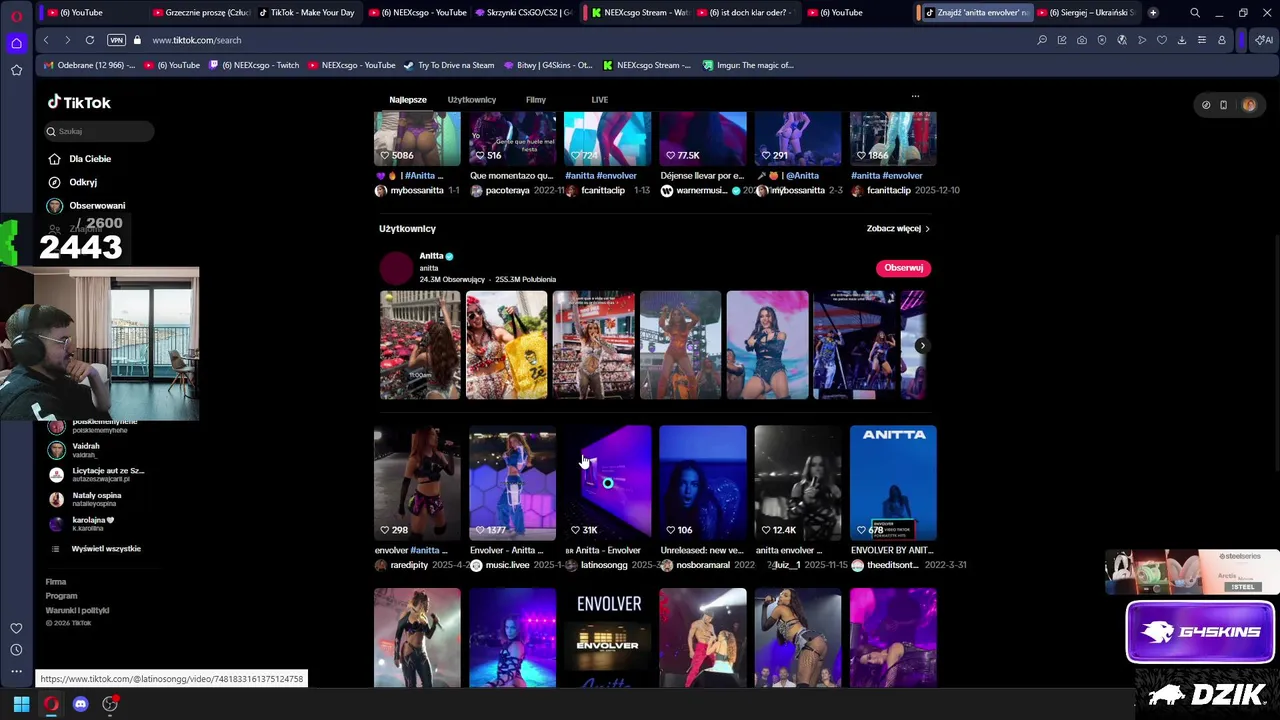
Task: Follow Anitta with the Obserwuj button
Action: 903,268
